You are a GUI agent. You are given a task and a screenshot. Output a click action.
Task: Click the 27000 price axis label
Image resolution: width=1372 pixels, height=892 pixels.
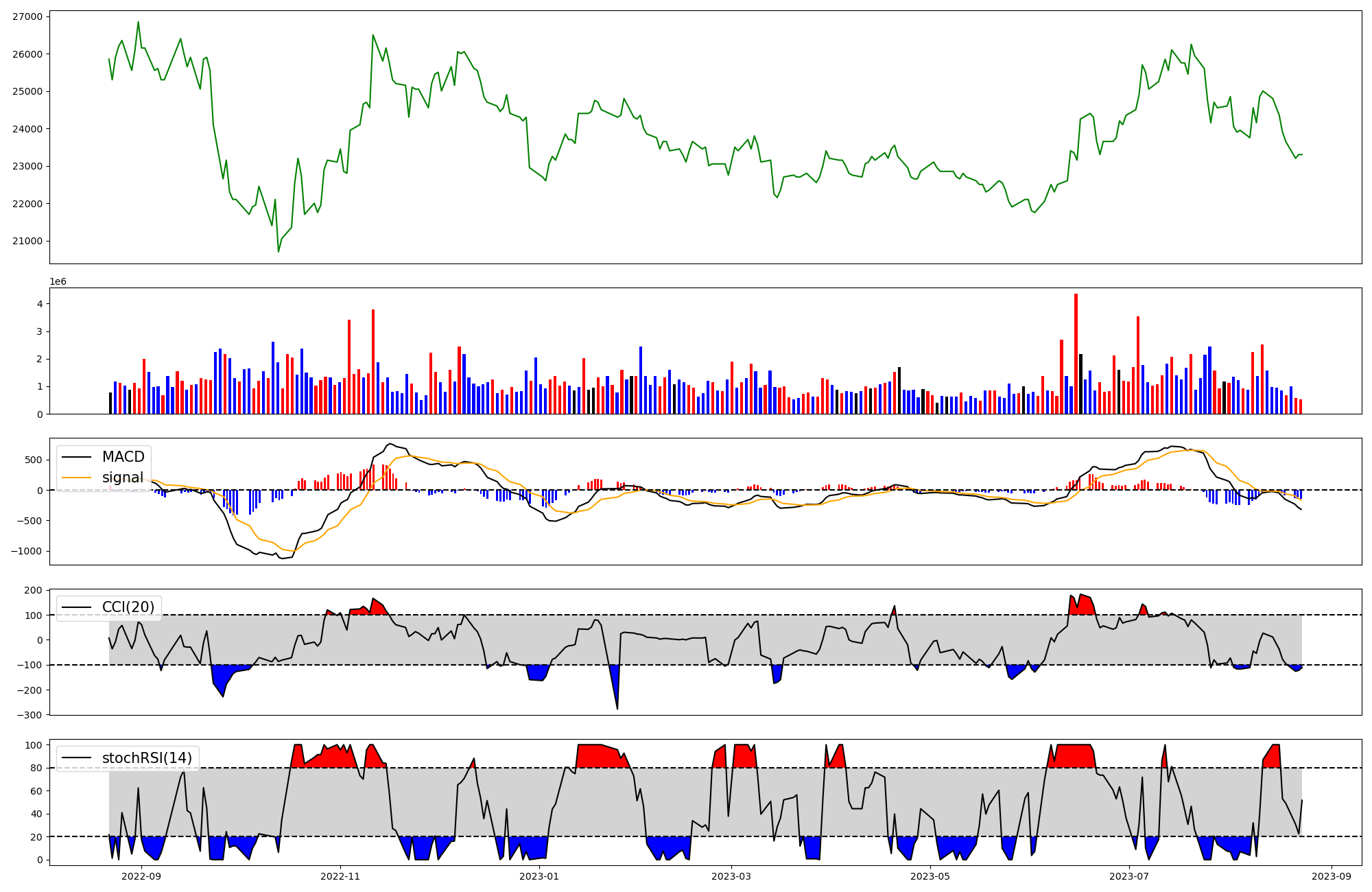(x=27, y=16)
